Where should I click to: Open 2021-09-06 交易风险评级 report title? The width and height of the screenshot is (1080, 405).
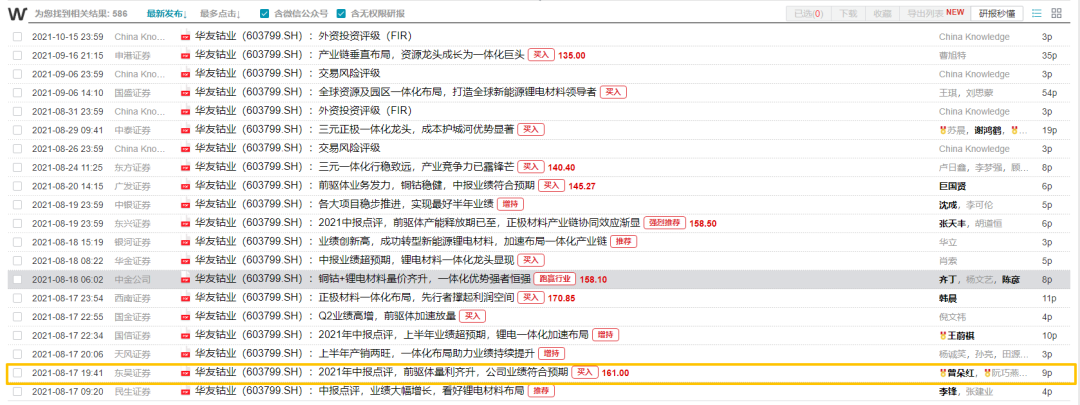click(349, 74)
